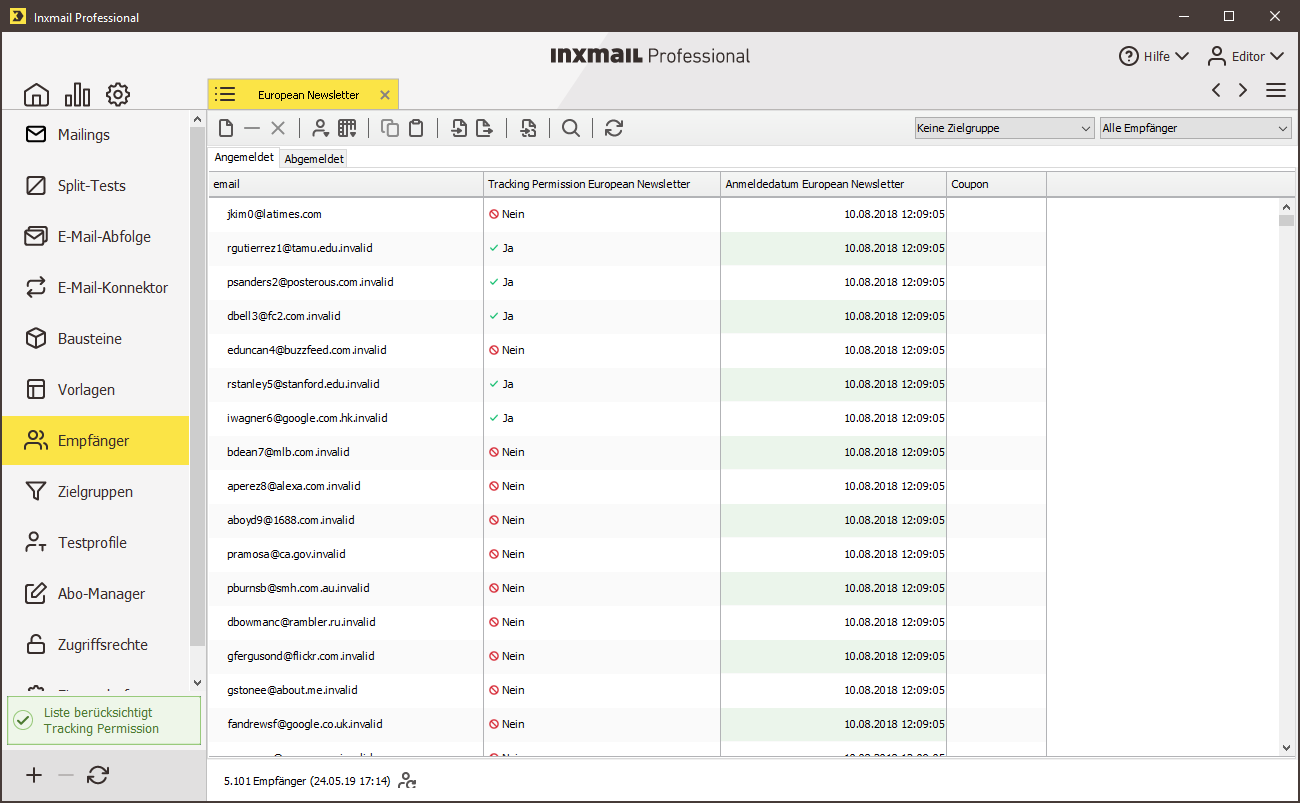Open E-Mail-Abfolge in the sidebar
The image size is (1300, 803).
pos(95,237)
